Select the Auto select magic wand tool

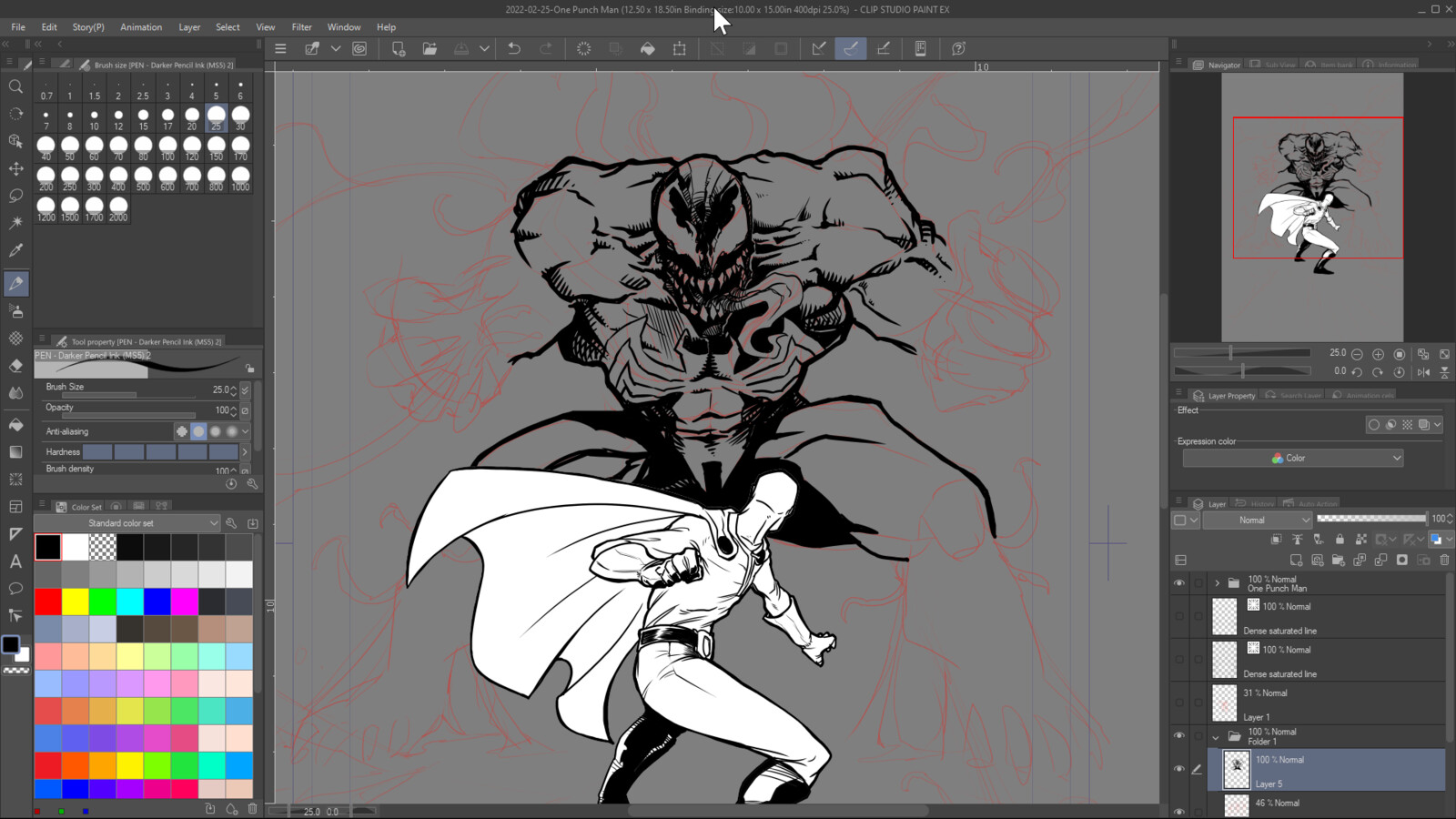(15, 223)
